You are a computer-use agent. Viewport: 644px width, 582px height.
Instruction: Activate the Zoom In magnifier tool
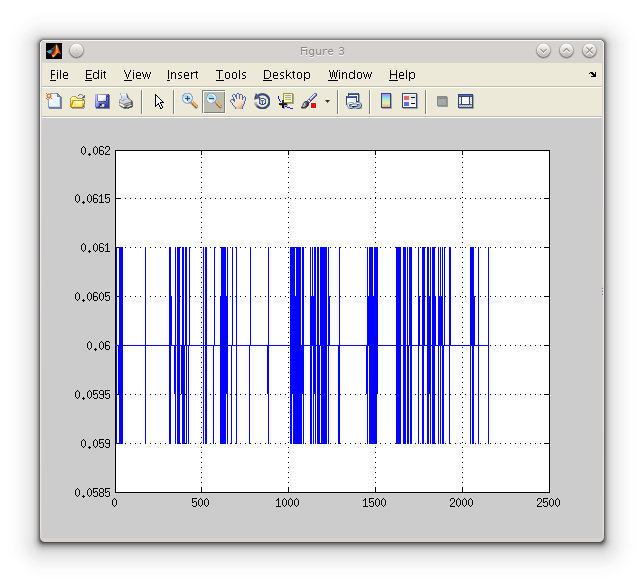(190, 101)
